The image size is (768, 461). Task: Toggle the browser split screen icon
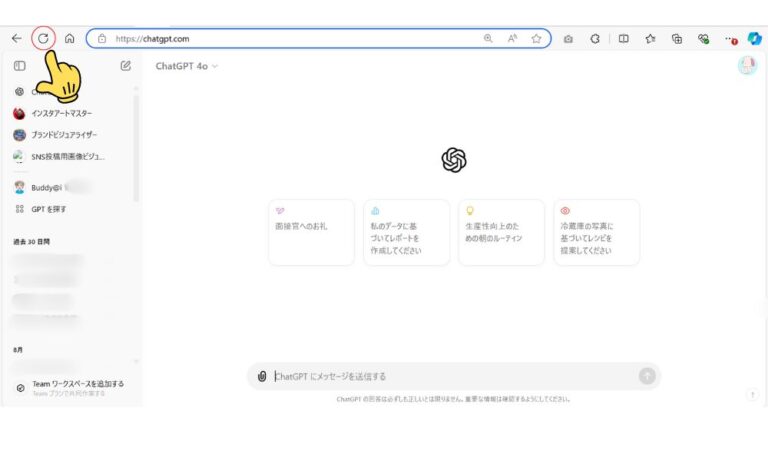[623, 38]
